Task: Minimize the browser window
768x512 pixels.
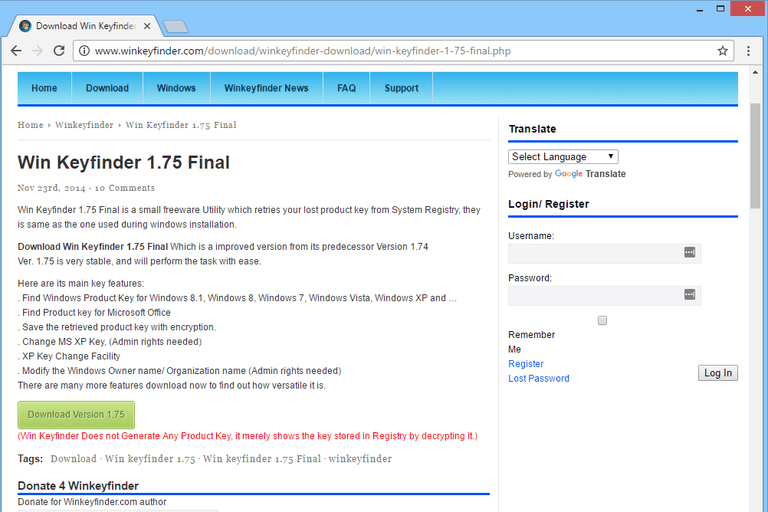Action: pos(700,9)
